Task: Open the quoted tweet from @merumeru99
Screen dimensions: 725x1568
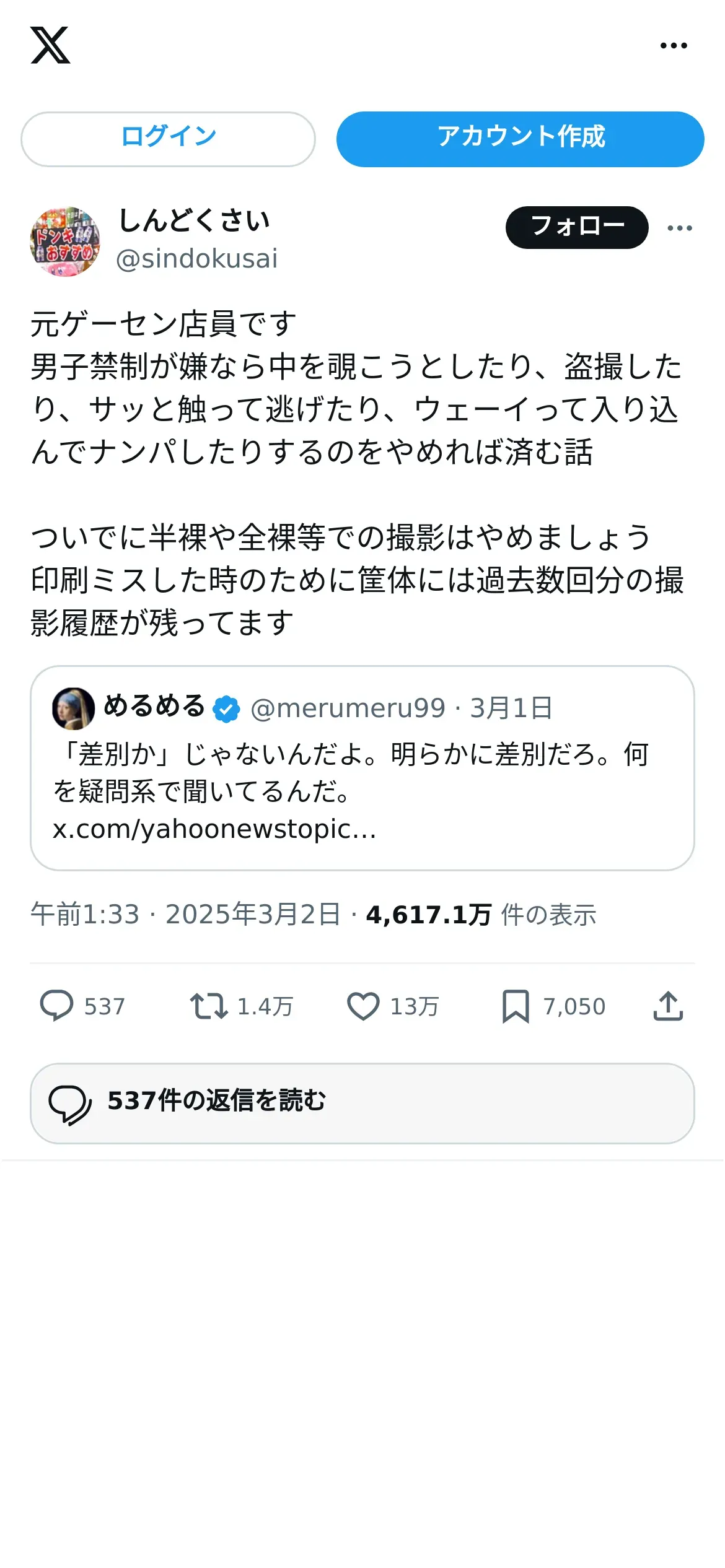Action: 362,768
